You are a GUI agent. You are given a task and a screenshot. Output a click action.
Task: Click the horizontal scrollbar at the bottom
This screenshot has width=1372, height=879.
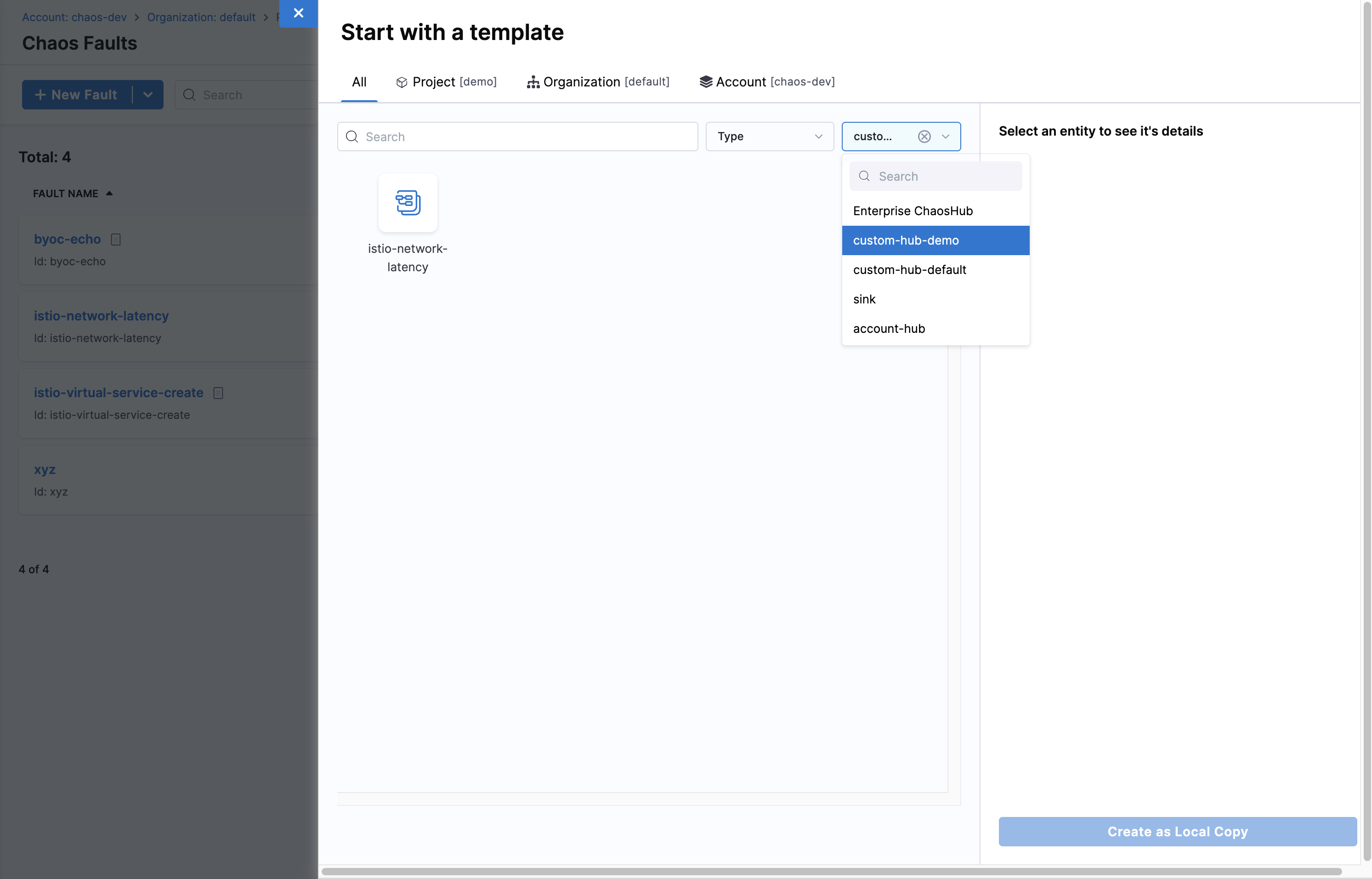831,872
